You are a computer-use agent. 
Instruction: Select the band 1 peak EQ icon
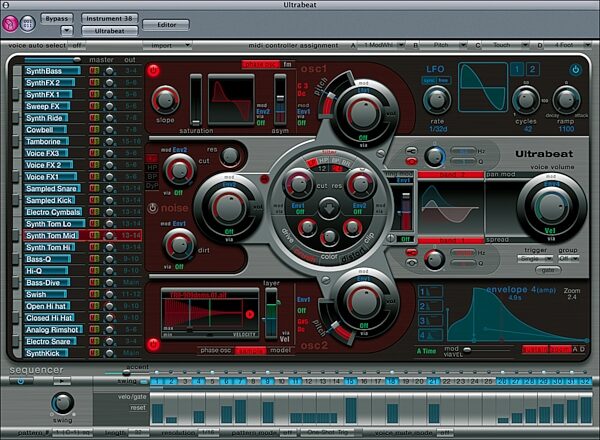click(x=411, y=263)
